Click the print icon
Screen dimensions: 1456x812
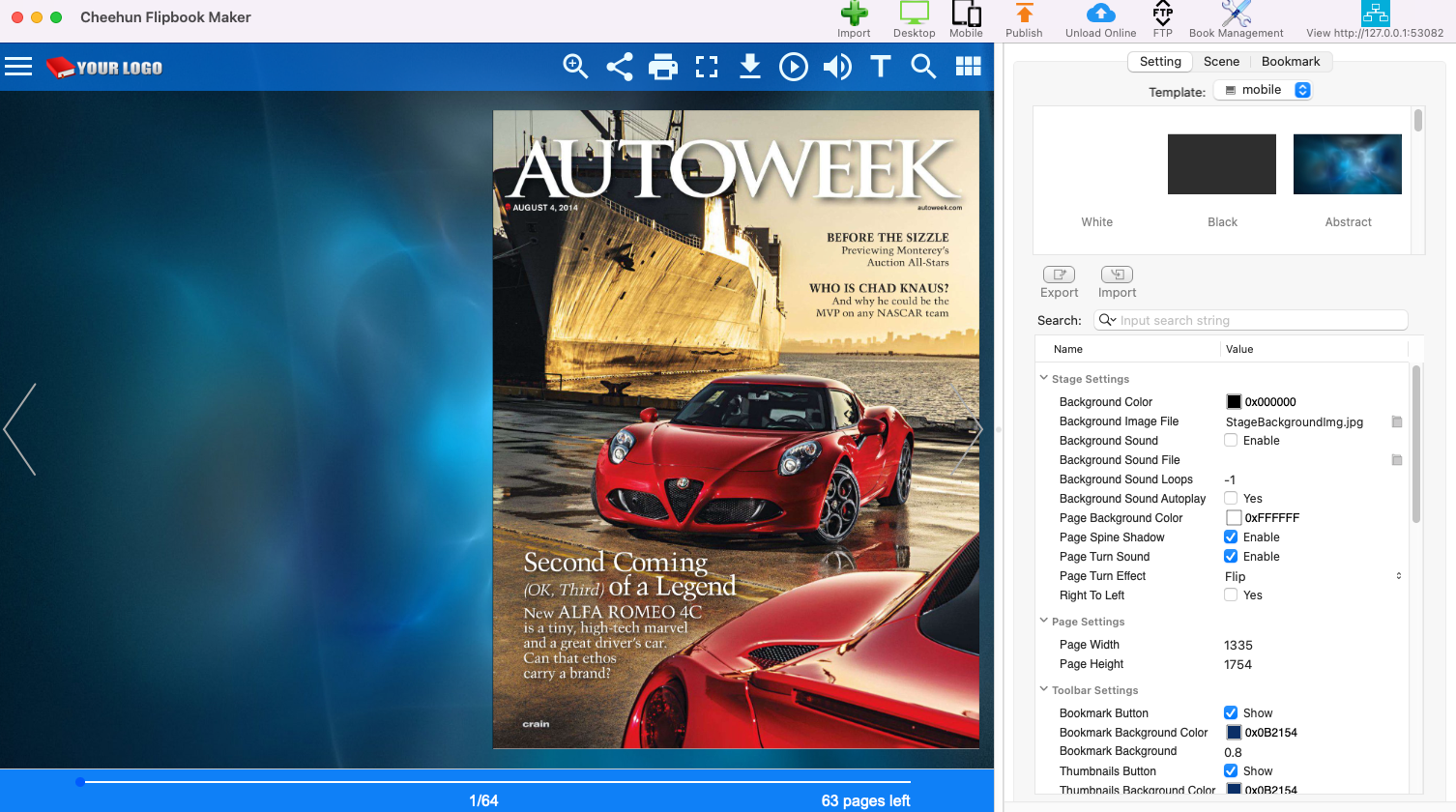pos(663,67)
